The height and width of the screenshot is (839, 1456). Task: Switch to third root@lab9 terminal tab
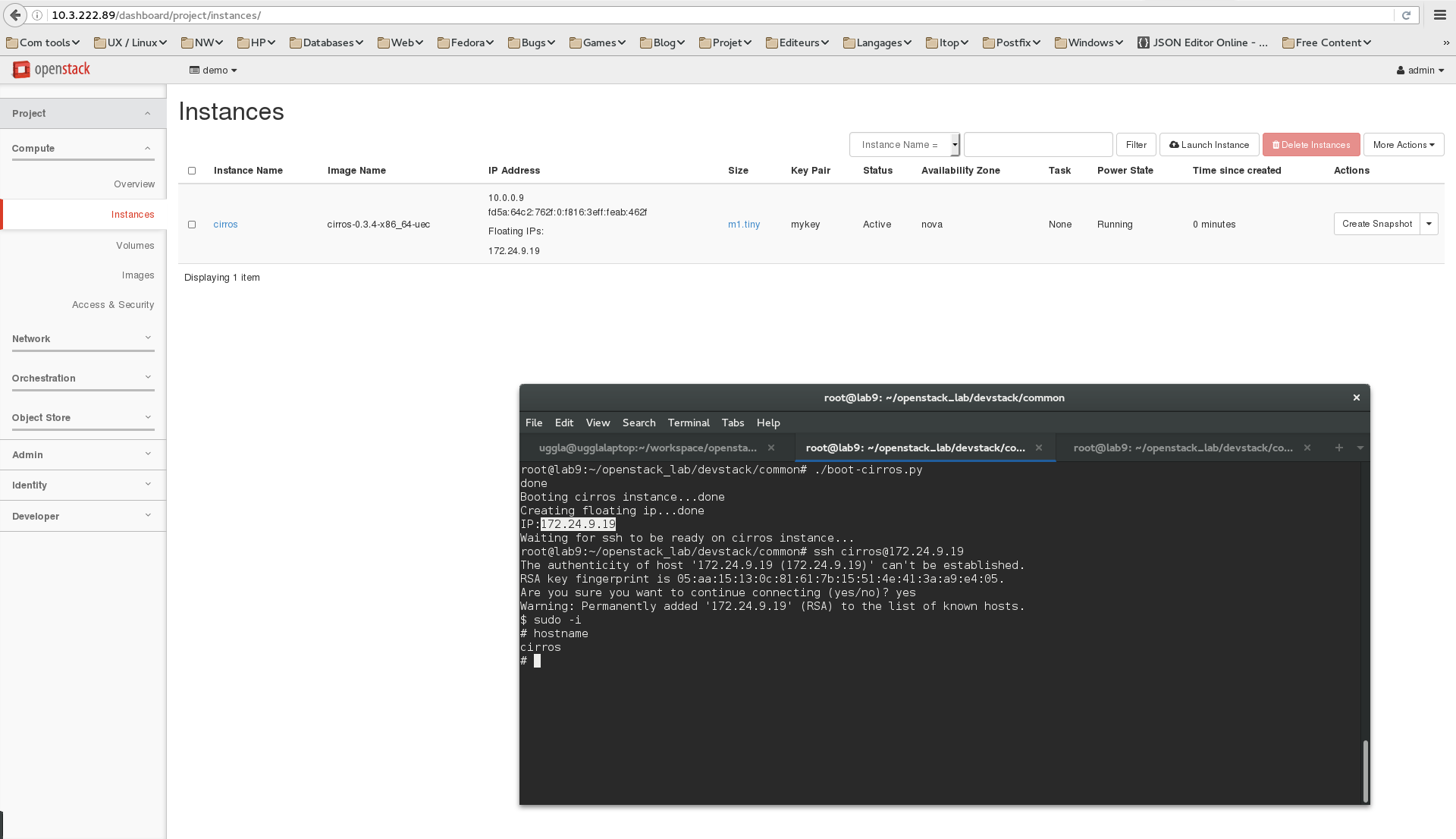click(x=1183, y=448)
